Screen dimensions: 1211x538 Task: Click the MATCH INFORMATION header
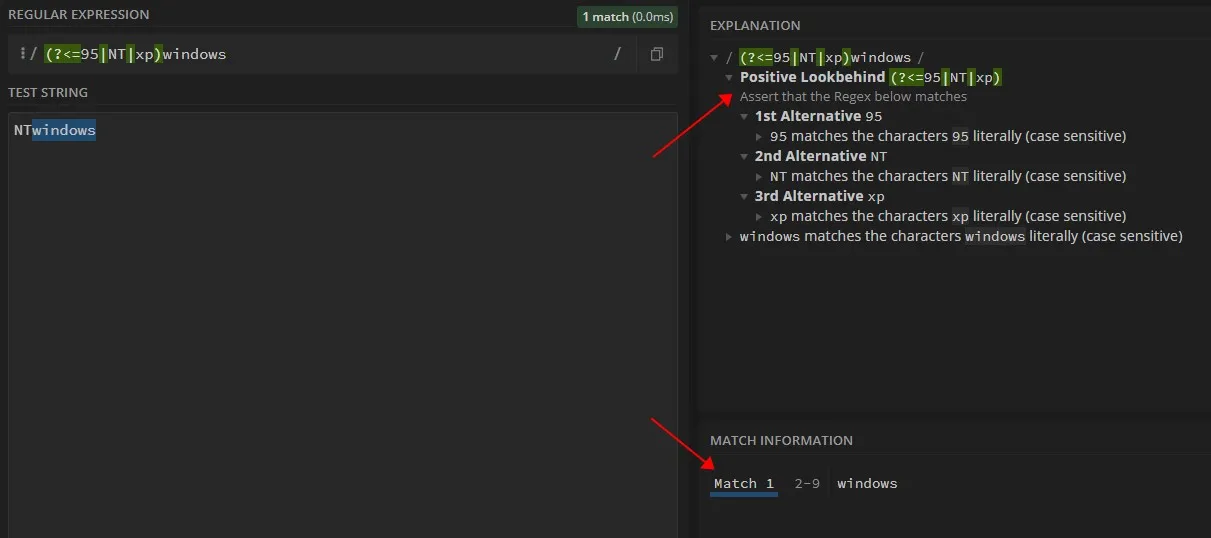pyautogui.click(x=781, y=441)
